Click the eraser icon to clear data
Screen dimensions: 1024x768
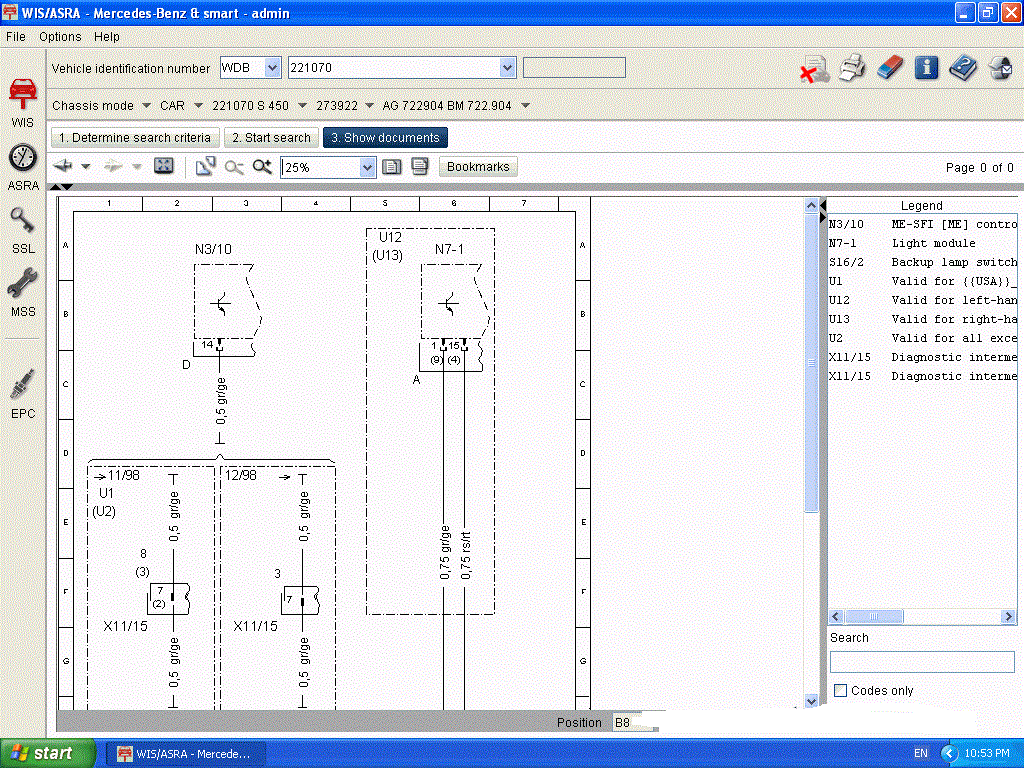(x=889, y=67)
